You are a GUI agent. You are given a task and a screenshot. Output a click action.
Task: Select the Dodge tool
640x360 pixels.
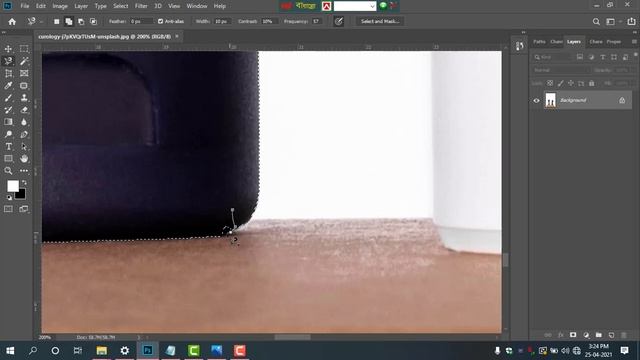click(x=8, y=134)
